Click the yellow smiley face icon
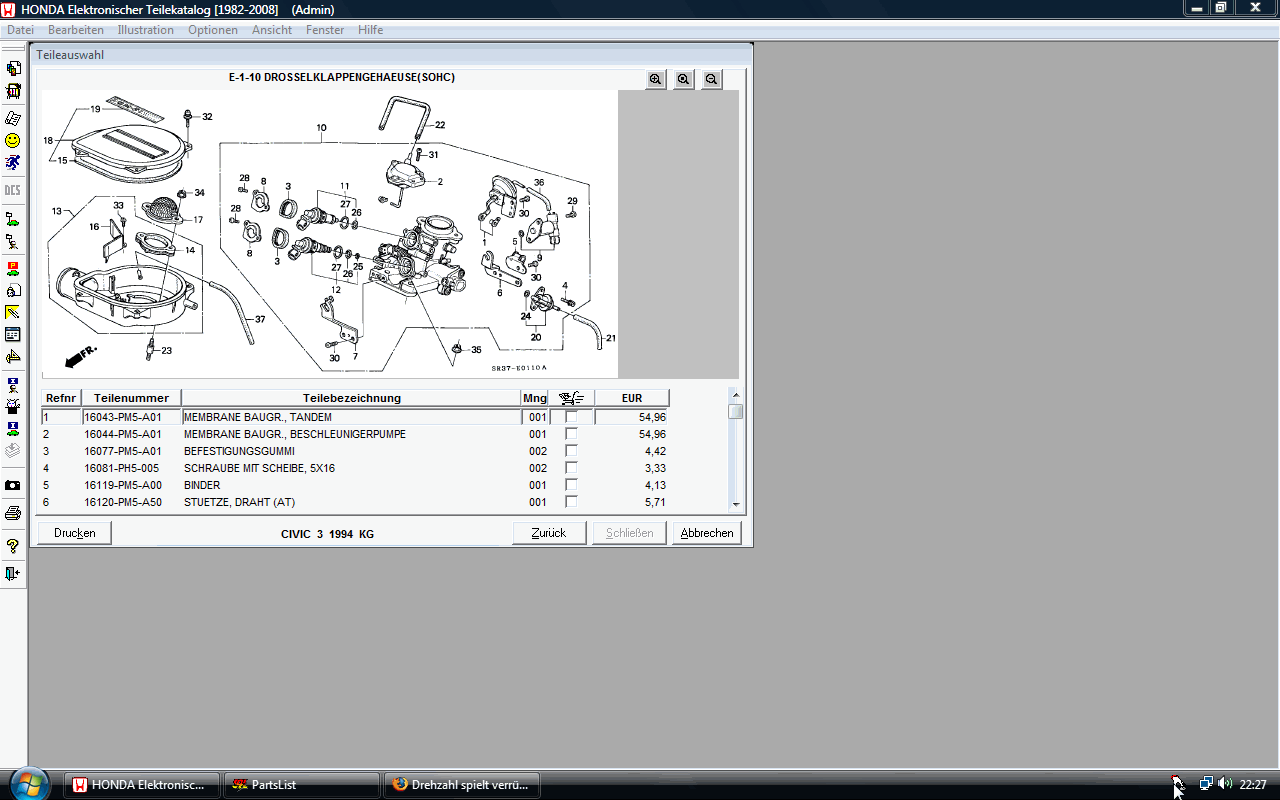The width and height of the screenshot is (1280, 800). click(13, 141)
